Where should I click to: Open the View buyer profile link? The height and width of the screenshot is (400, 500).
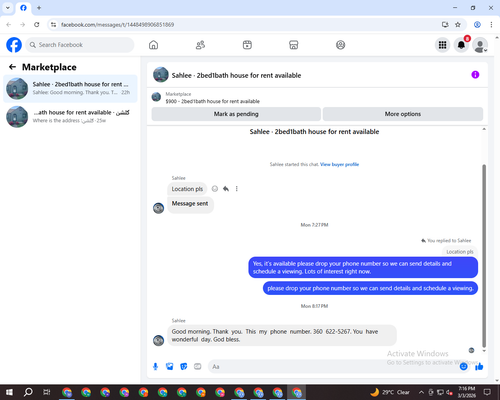339,164
